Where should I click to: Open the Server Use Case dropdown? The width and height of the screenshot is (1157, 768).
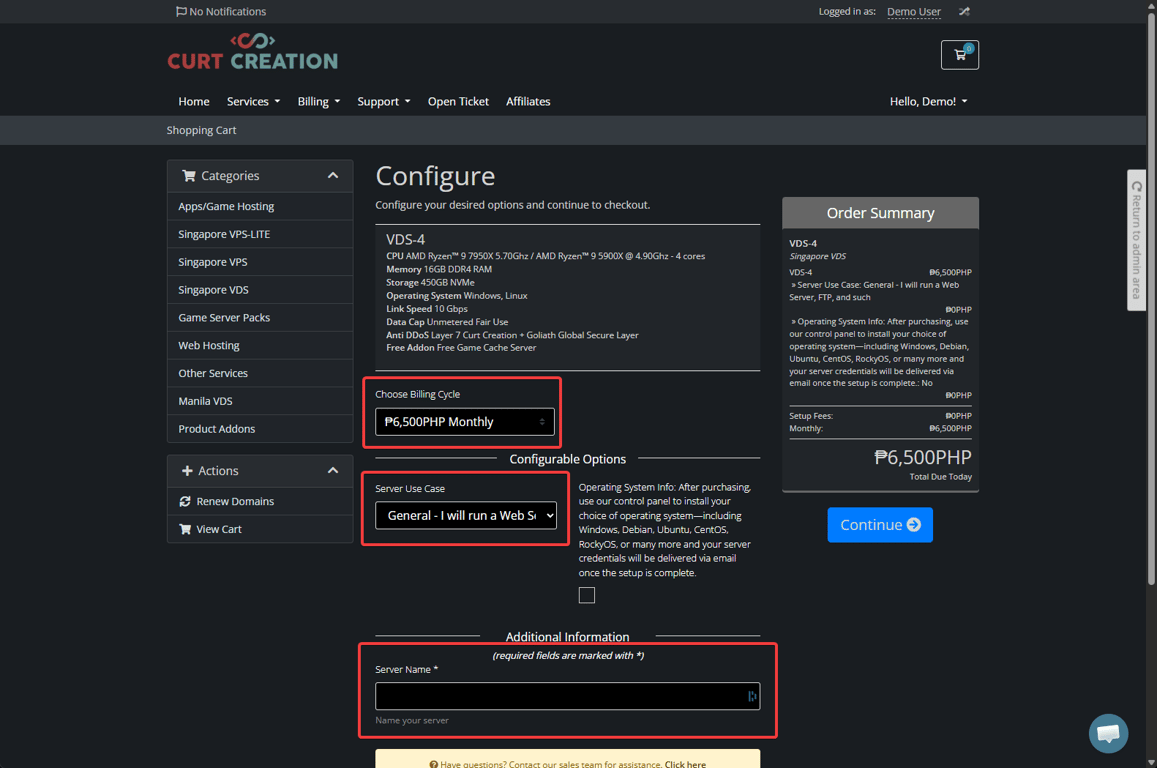tap(466, 515)
